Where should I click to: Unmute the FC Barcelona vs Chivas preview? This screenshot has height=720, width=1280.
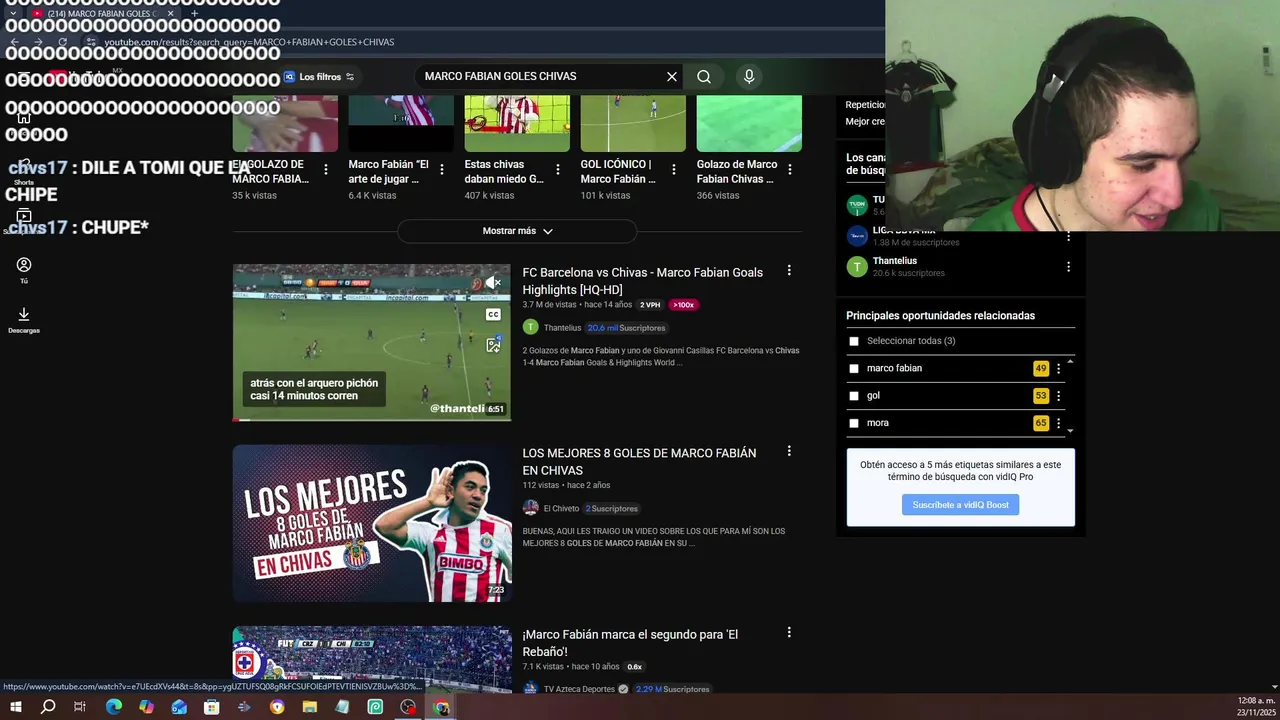click(x=493, y=283)
